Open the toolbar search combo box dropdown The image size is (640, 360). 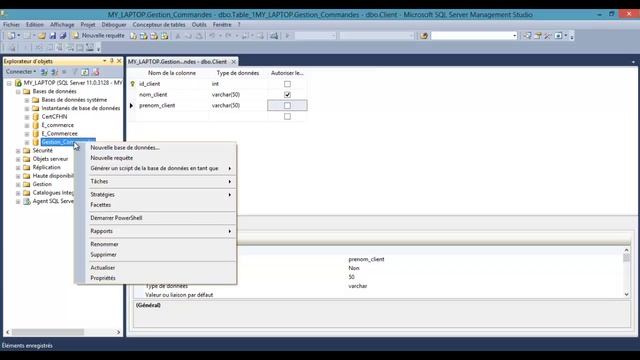(x=514, y=36)
